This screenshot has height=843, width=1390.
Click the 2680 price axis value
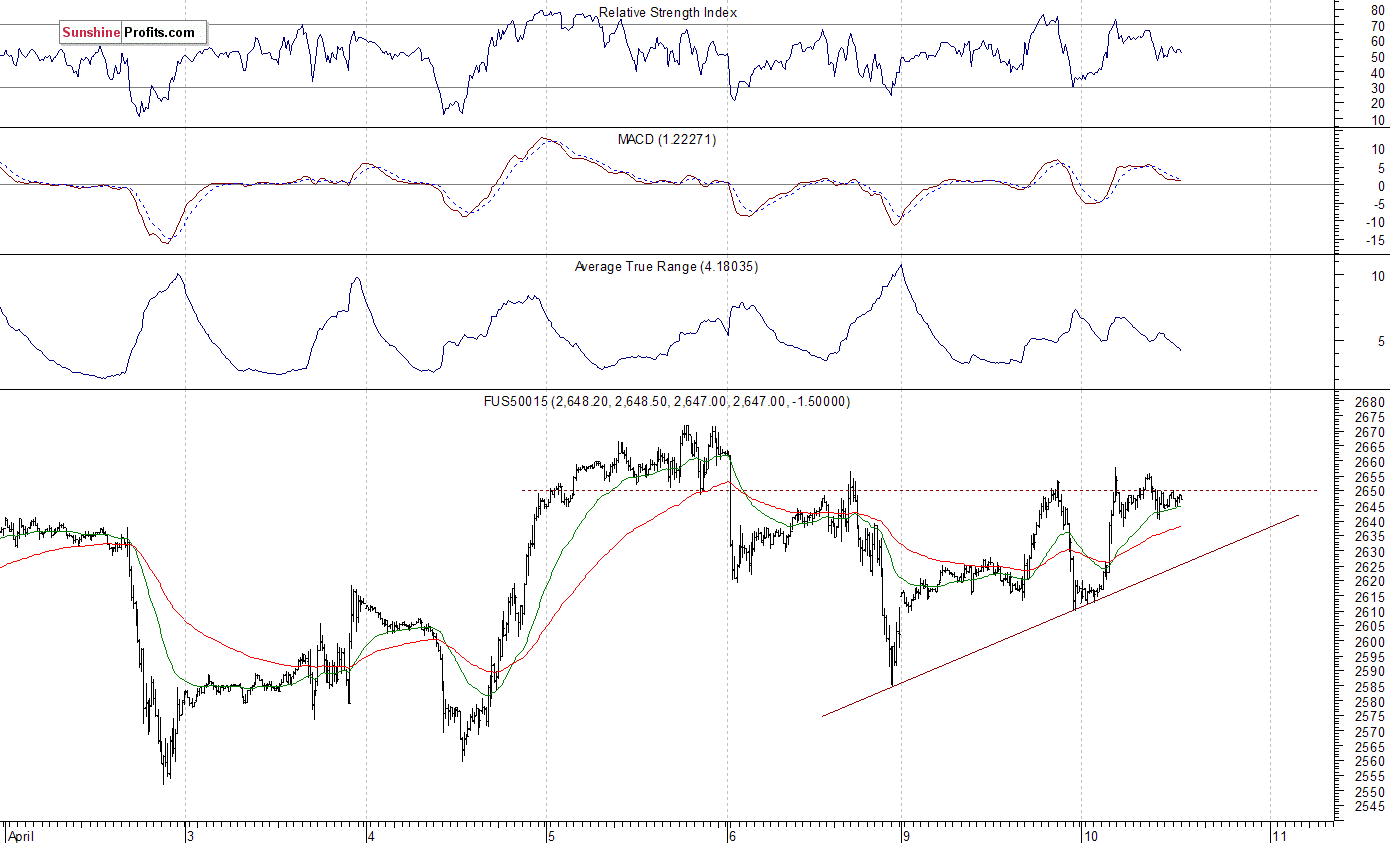pos(1372,402)
